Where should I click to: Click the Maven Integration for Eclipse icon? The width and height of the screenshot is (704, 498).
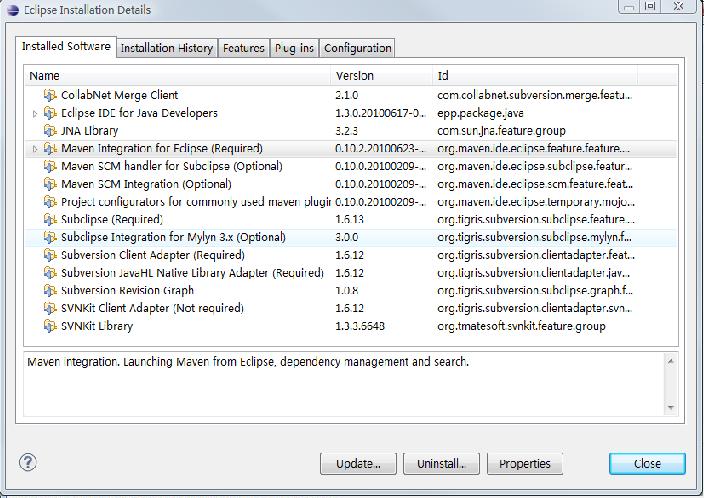(50, 149)
